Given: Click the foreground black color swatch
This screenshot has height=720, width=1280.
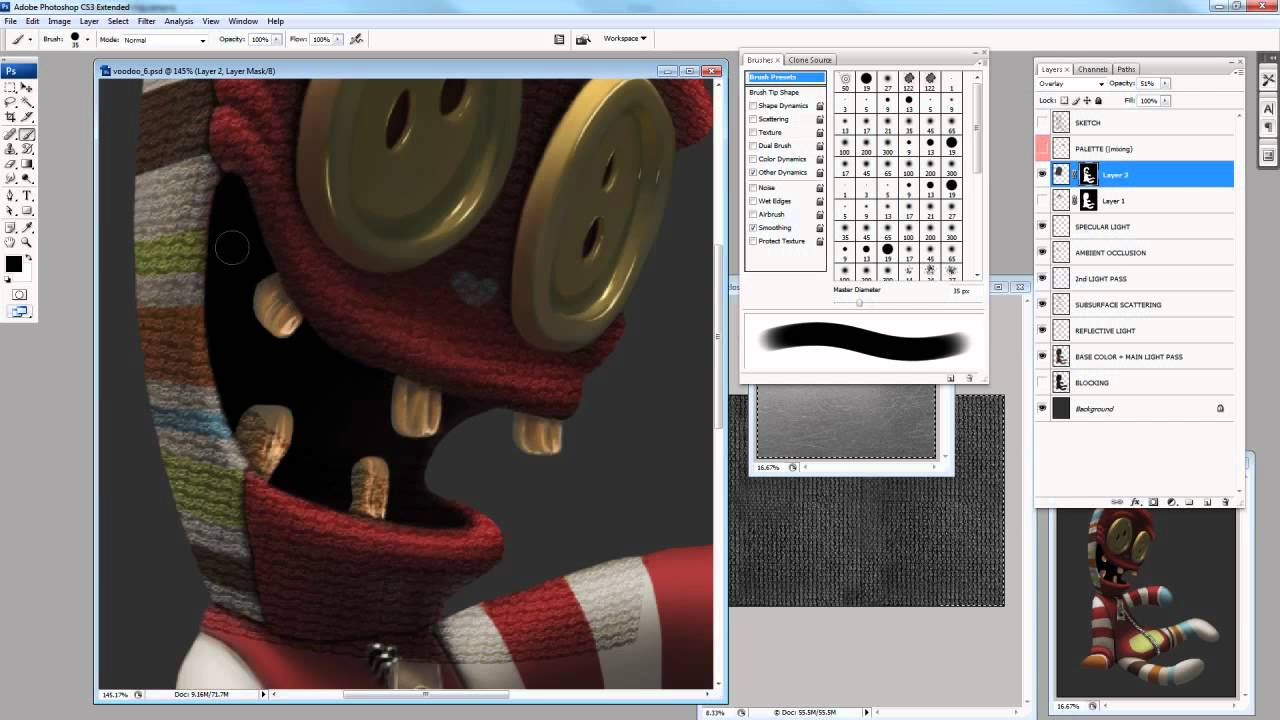Looking at the screenshot, I should coord(13,264).
